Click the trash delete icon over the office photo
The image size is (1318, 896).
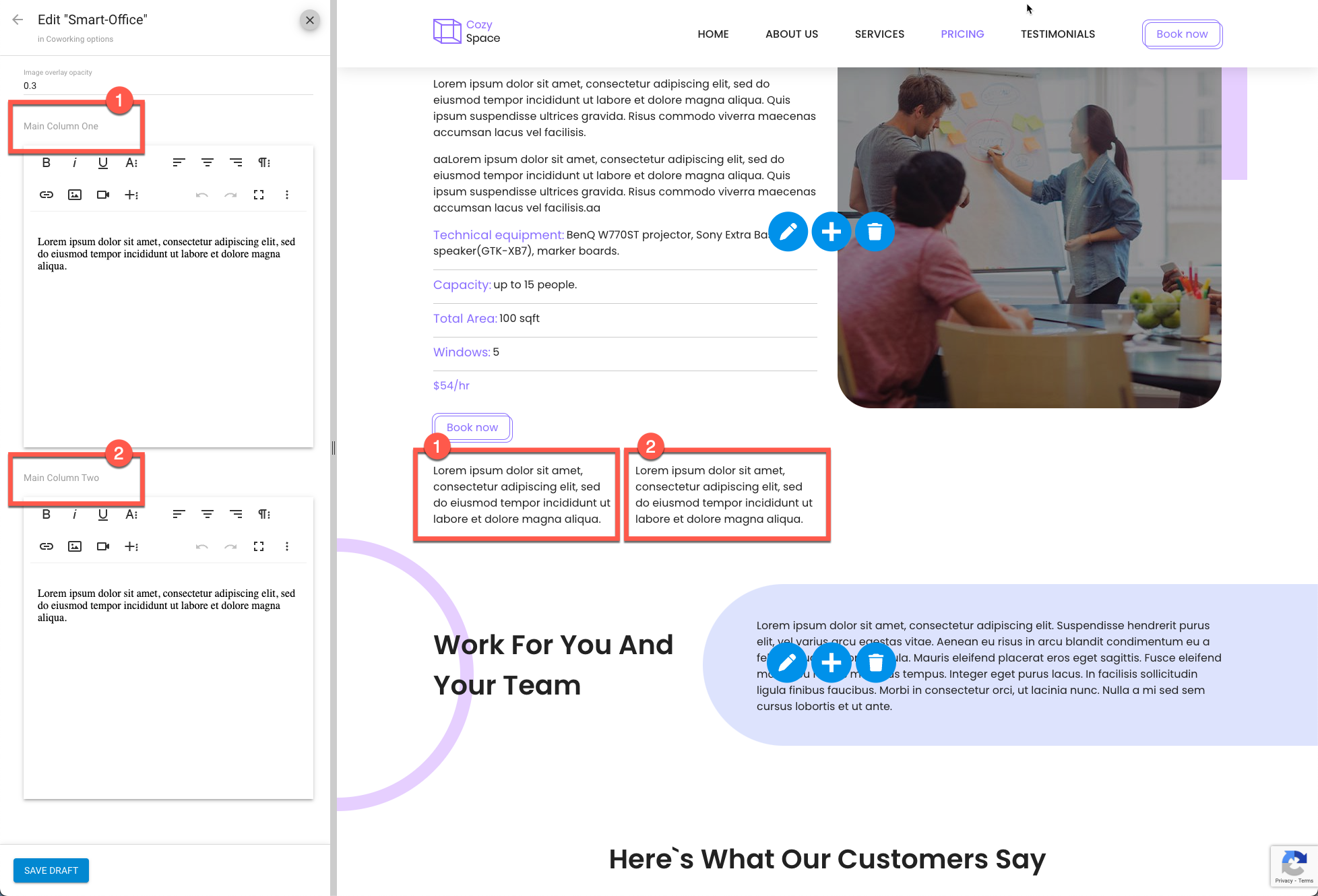pos(875,232)
